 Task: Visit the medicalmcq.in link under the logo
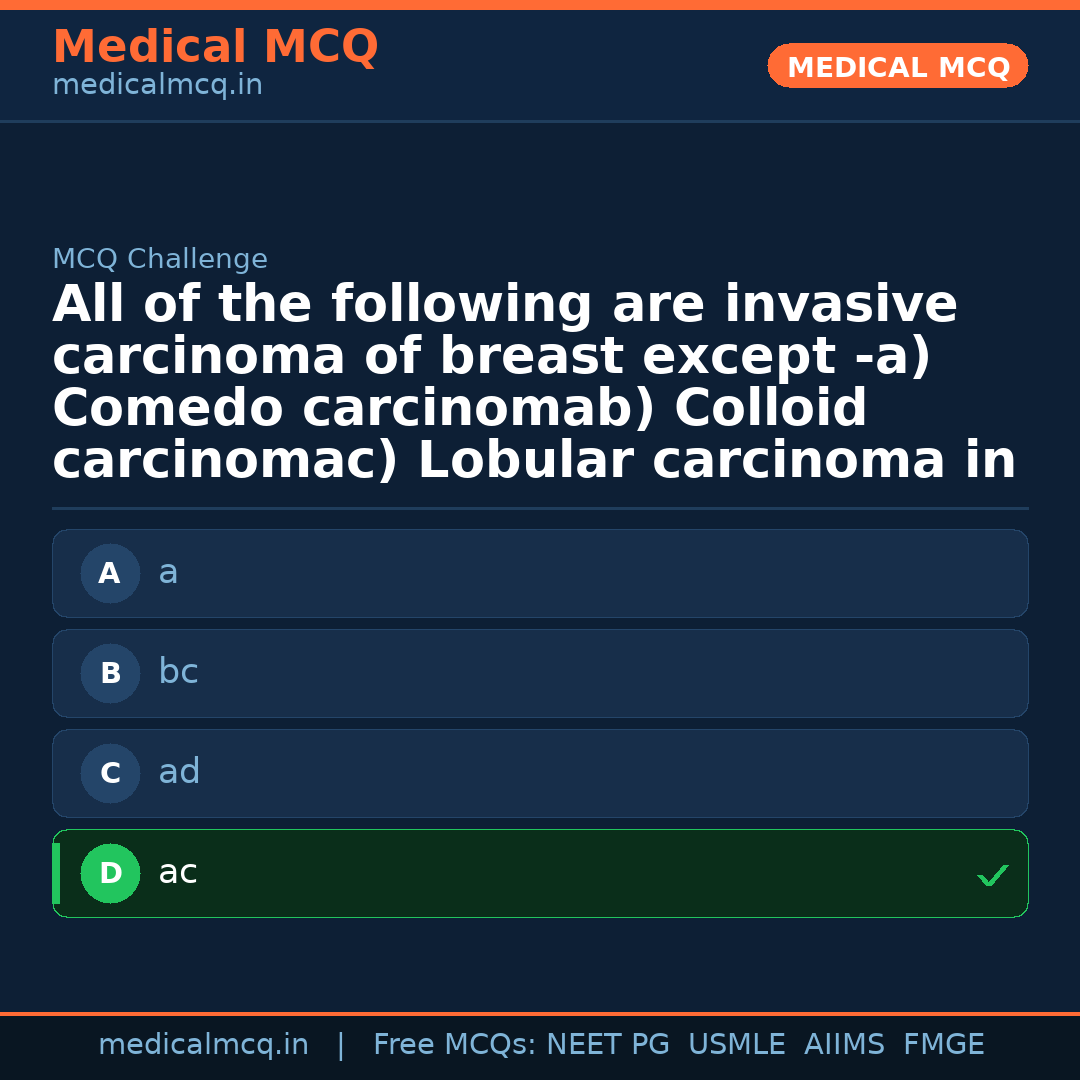point(156,84)
